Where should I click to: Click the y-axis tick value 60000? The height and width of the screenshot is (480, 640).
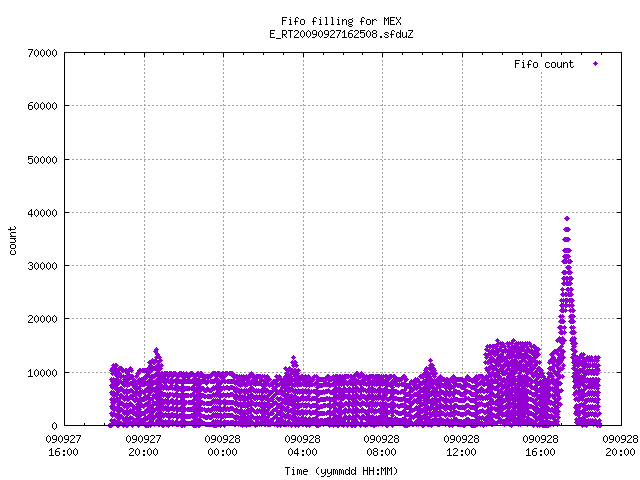[42, 106]
